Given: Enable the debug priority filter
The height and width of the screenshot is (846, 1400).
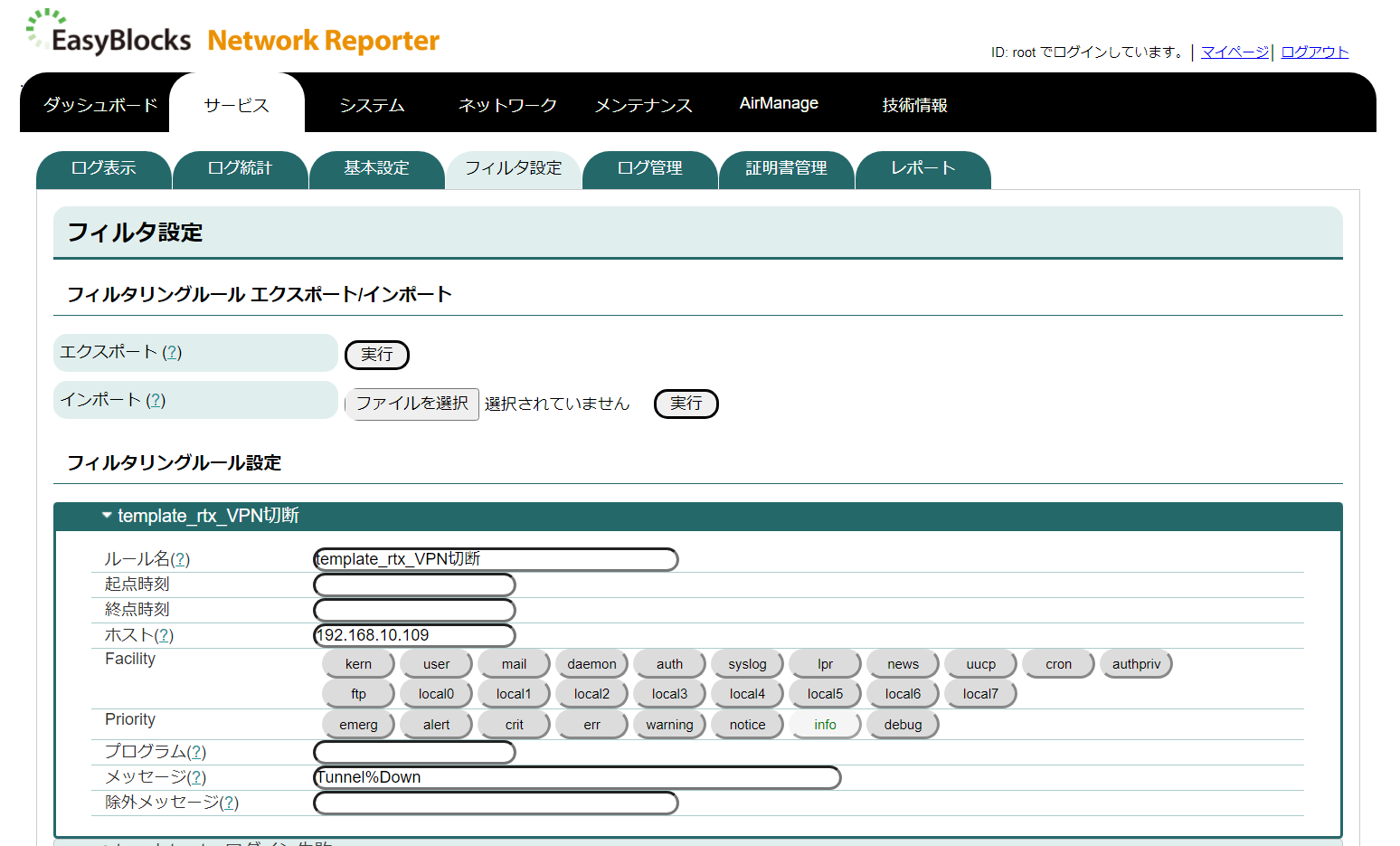Looking at the screenshot, I should 902,724.
